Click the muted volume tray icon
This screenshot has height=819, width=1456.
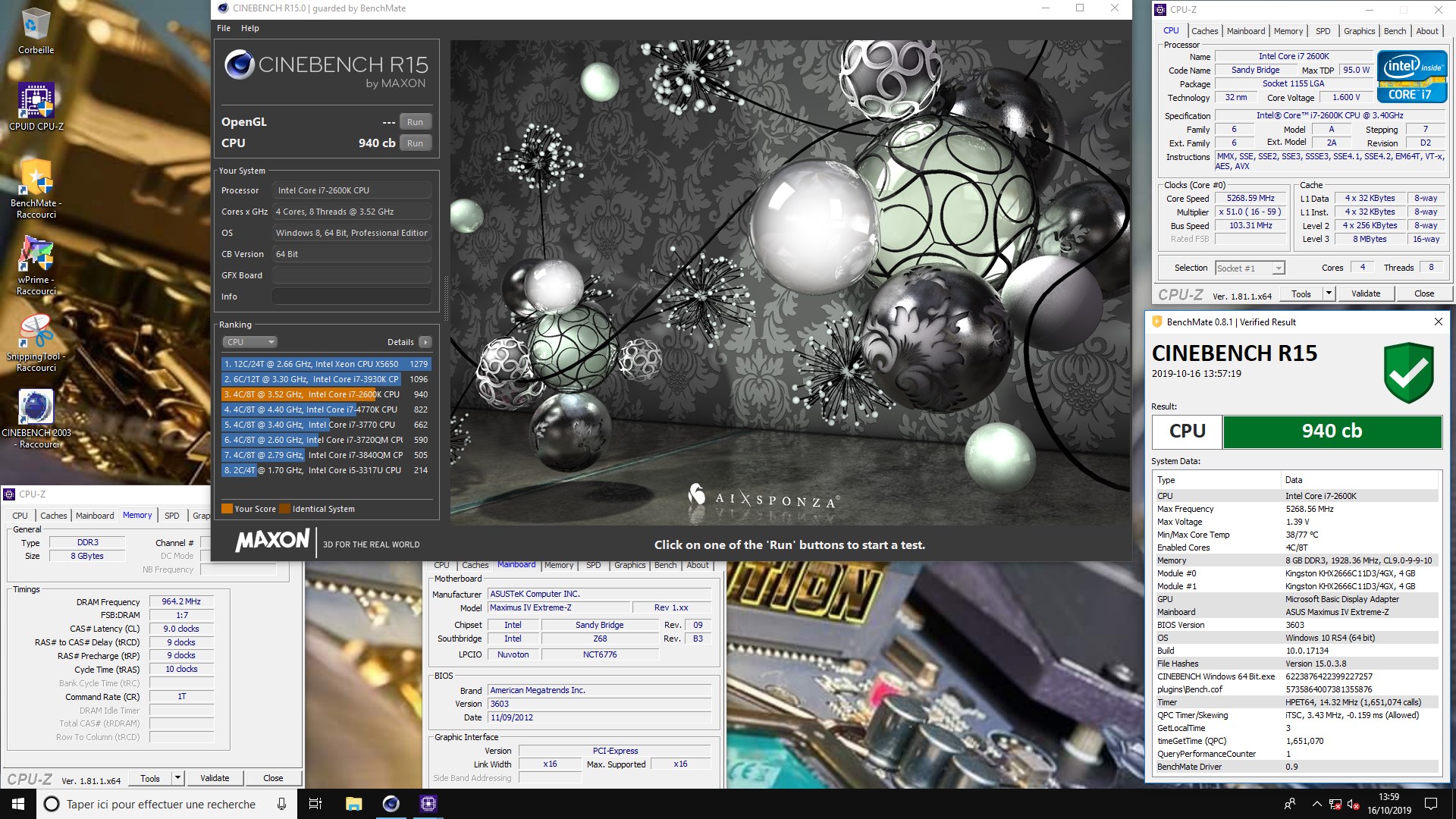click(x=1353, y=805)
